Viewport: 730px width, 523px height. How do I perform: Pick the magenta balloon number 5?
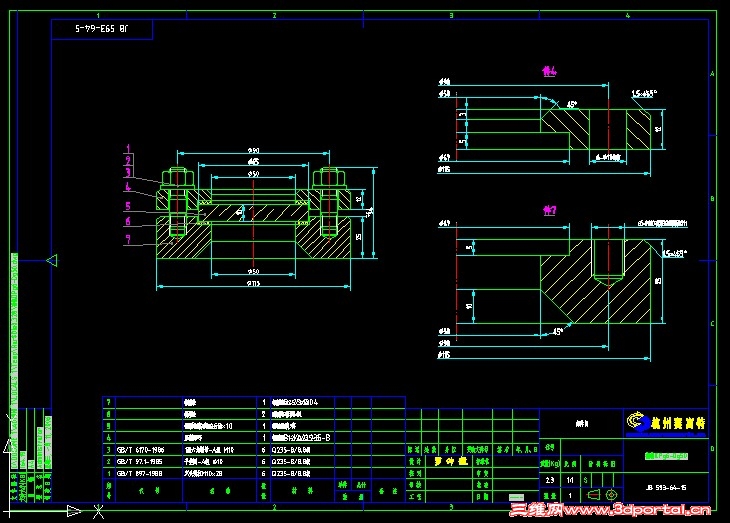pyautogui.click(x=128, y=206)
